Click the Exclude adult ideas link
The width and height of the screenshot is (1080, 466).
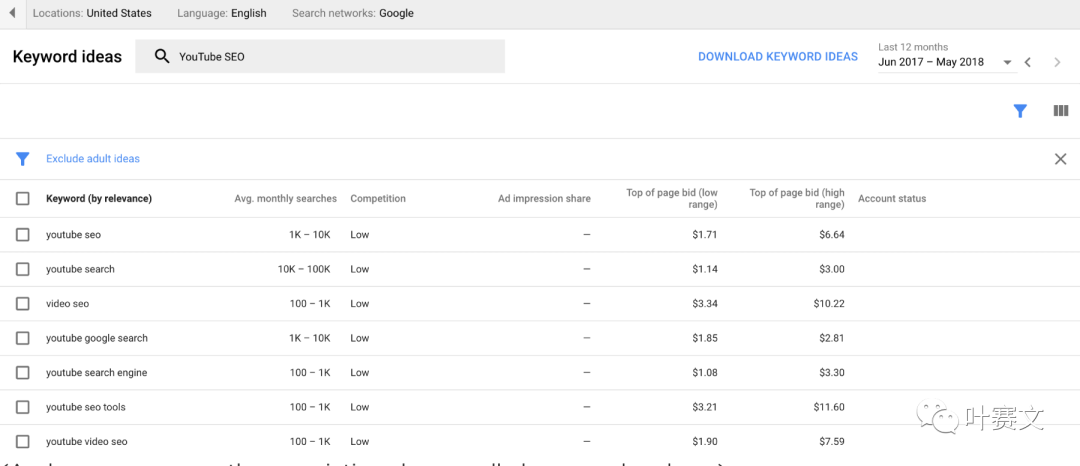pyautogui.click(x=93, y=159)
